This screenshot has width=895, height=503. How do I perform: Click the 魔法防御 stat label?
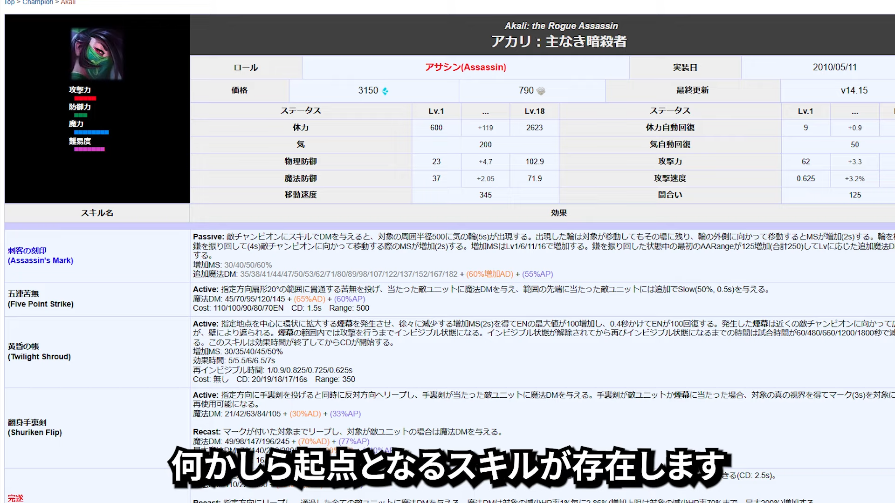click(301, 179)
